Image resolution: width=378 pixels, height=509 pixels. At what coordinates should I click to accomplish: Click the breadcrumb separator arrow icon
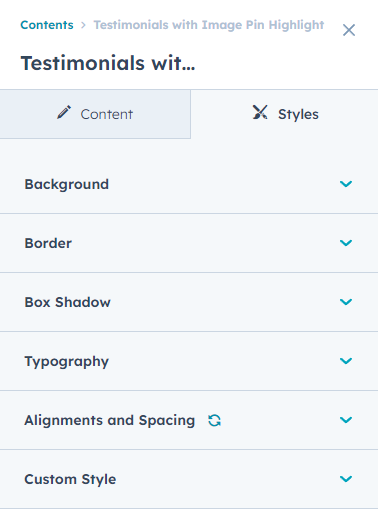click(x=83, y=25)
